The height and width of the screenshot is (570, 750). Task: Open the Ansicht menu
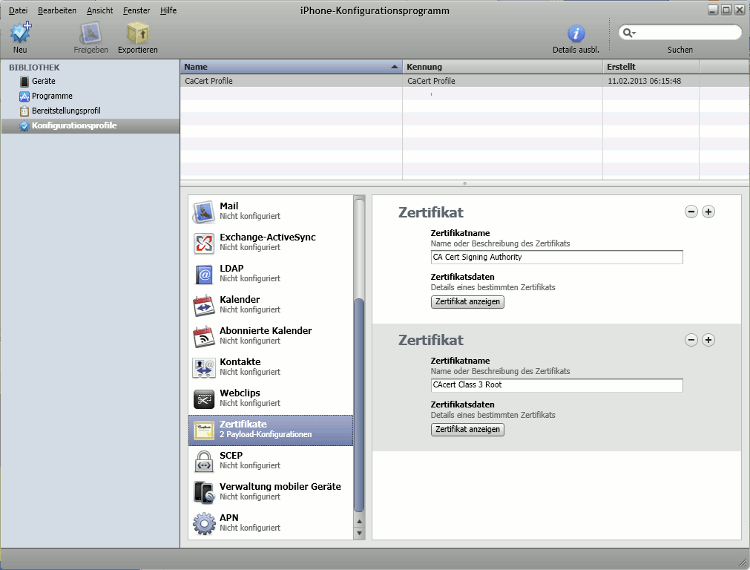(100, 9)
